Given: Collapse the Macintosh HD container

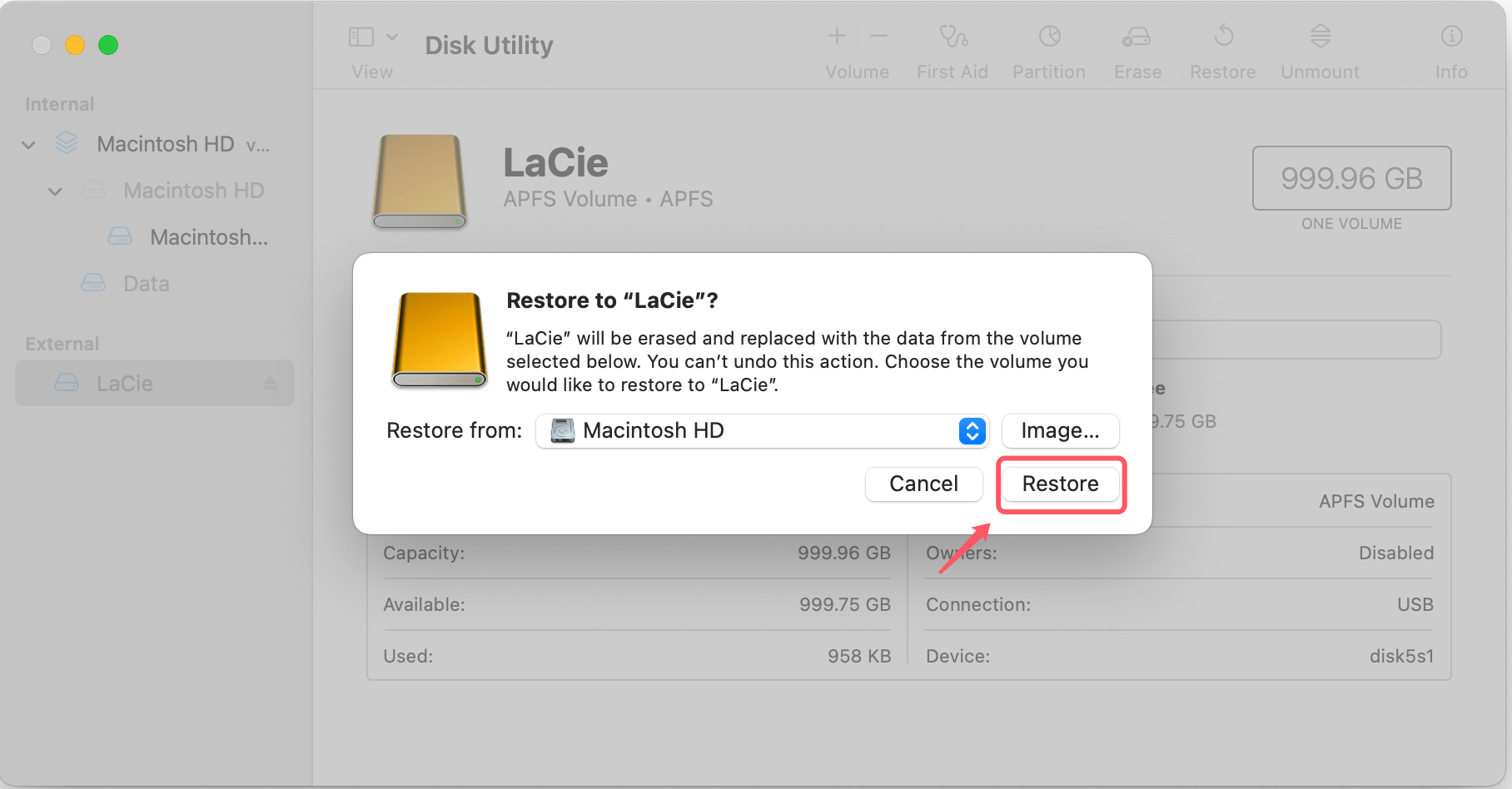Looking at the screenshot, I should coord(27,144).
